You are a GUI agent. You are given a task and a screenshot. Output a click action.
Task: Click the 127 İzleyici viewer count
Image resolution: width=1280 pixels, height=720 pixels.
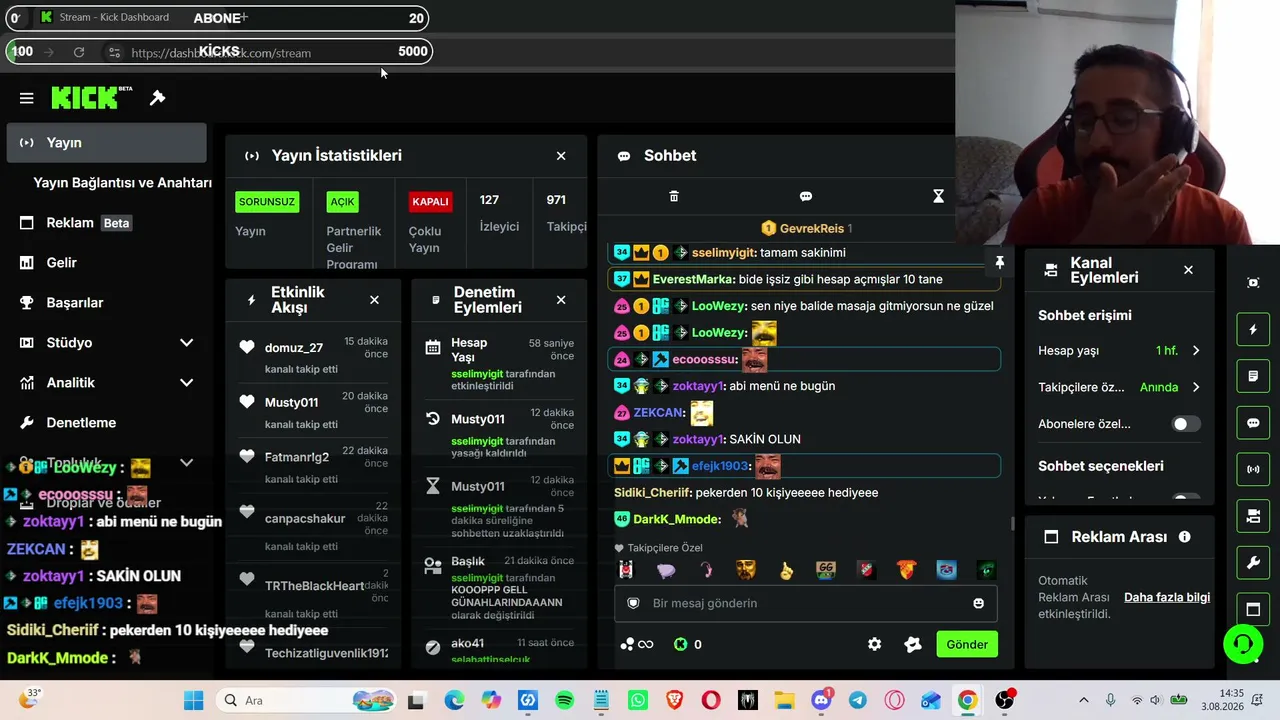click(499, 213)
